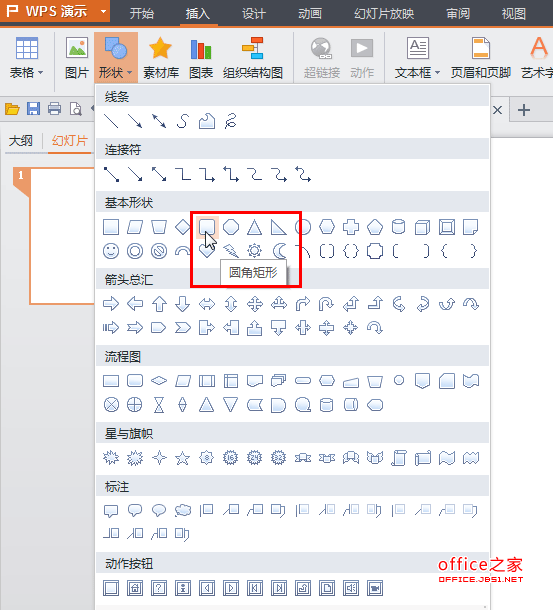
Task: Select the rectangular callout shape
Action: [x=111, y=510]
